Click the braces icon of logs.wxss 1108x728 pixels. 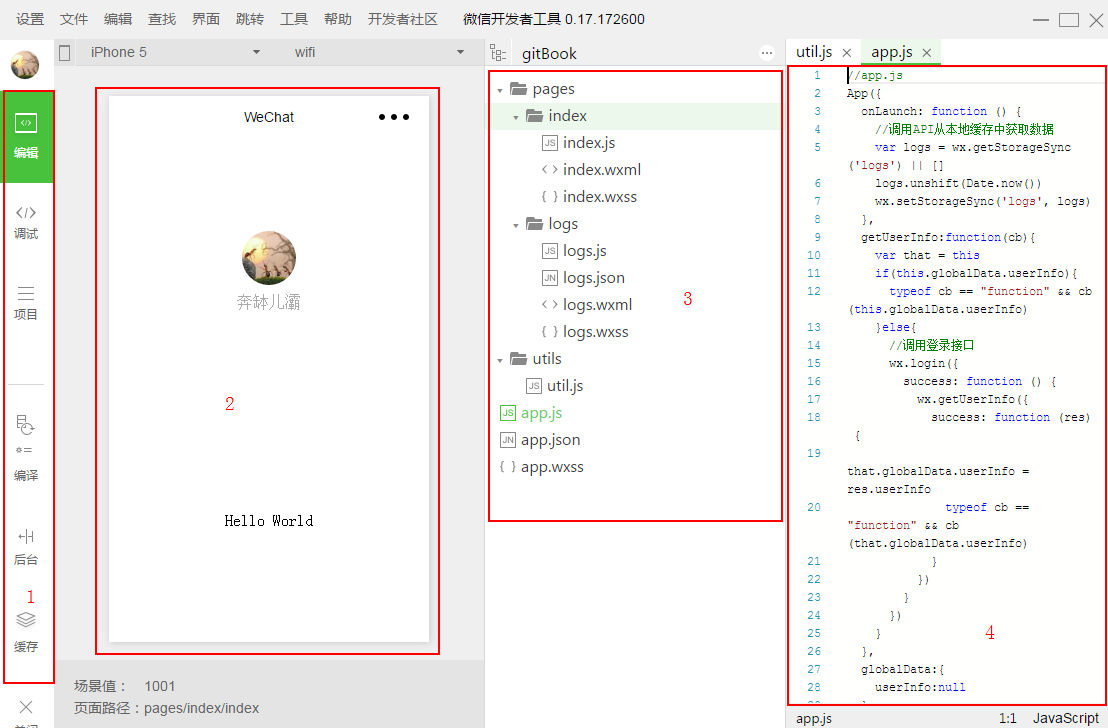click(x=550, y=331)
